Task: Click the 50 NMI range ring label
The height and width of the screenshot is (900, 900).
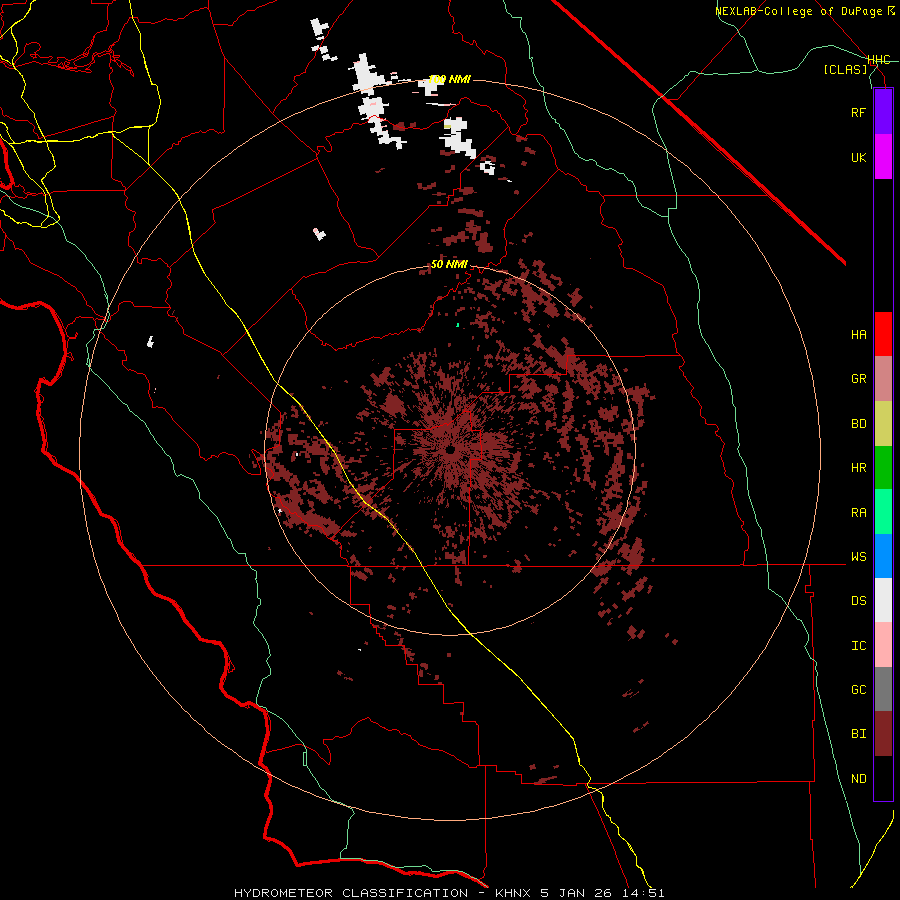Action: 449,264
